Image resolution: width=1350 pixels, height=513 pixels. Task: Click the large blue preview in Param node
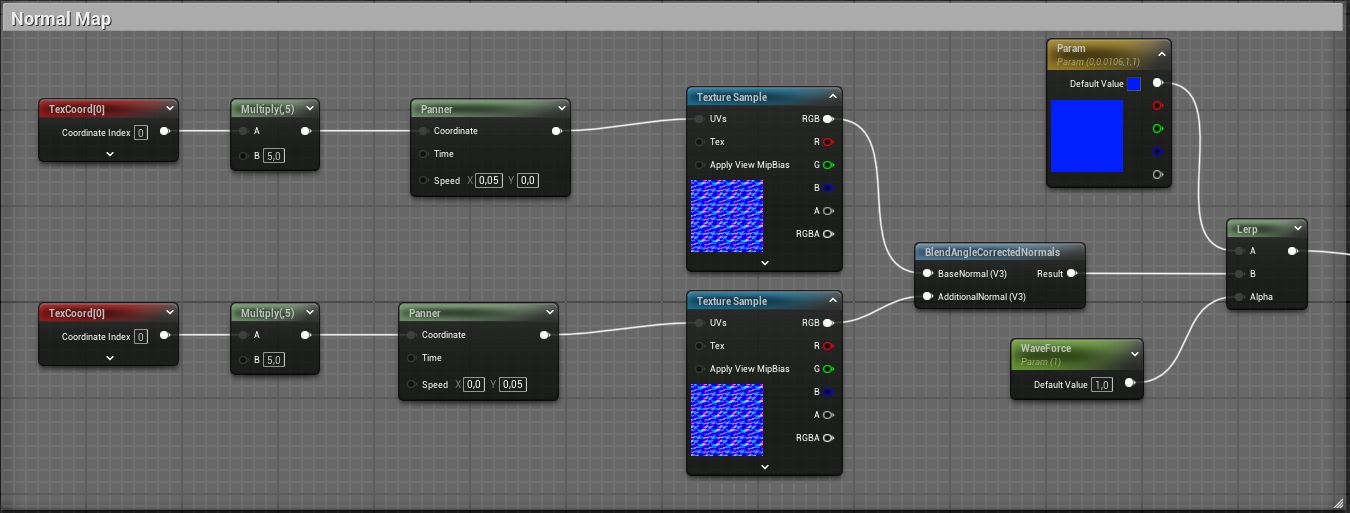[x=1087, y=136]
